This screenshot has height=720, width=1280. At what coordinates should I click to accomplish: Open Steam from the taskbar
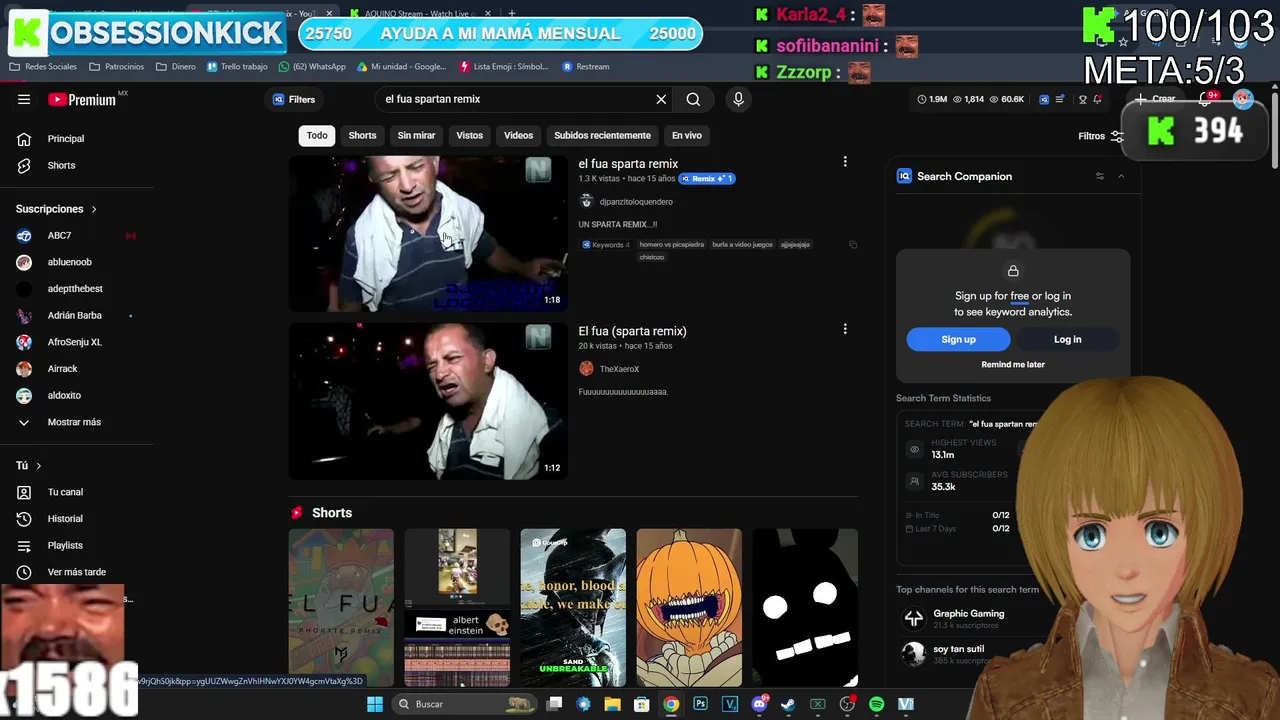tap(788, 704)
